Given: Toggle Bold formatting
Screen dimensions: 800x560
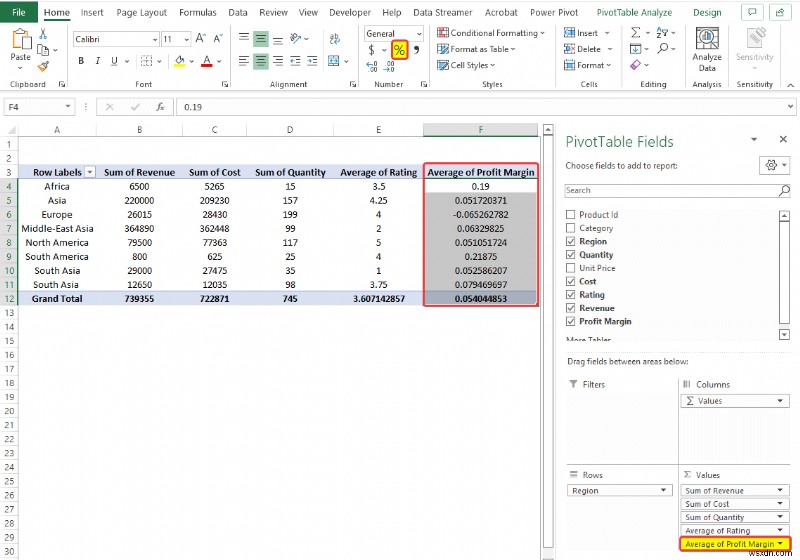Looking at the screenshot, I should [x=81, y=61].
